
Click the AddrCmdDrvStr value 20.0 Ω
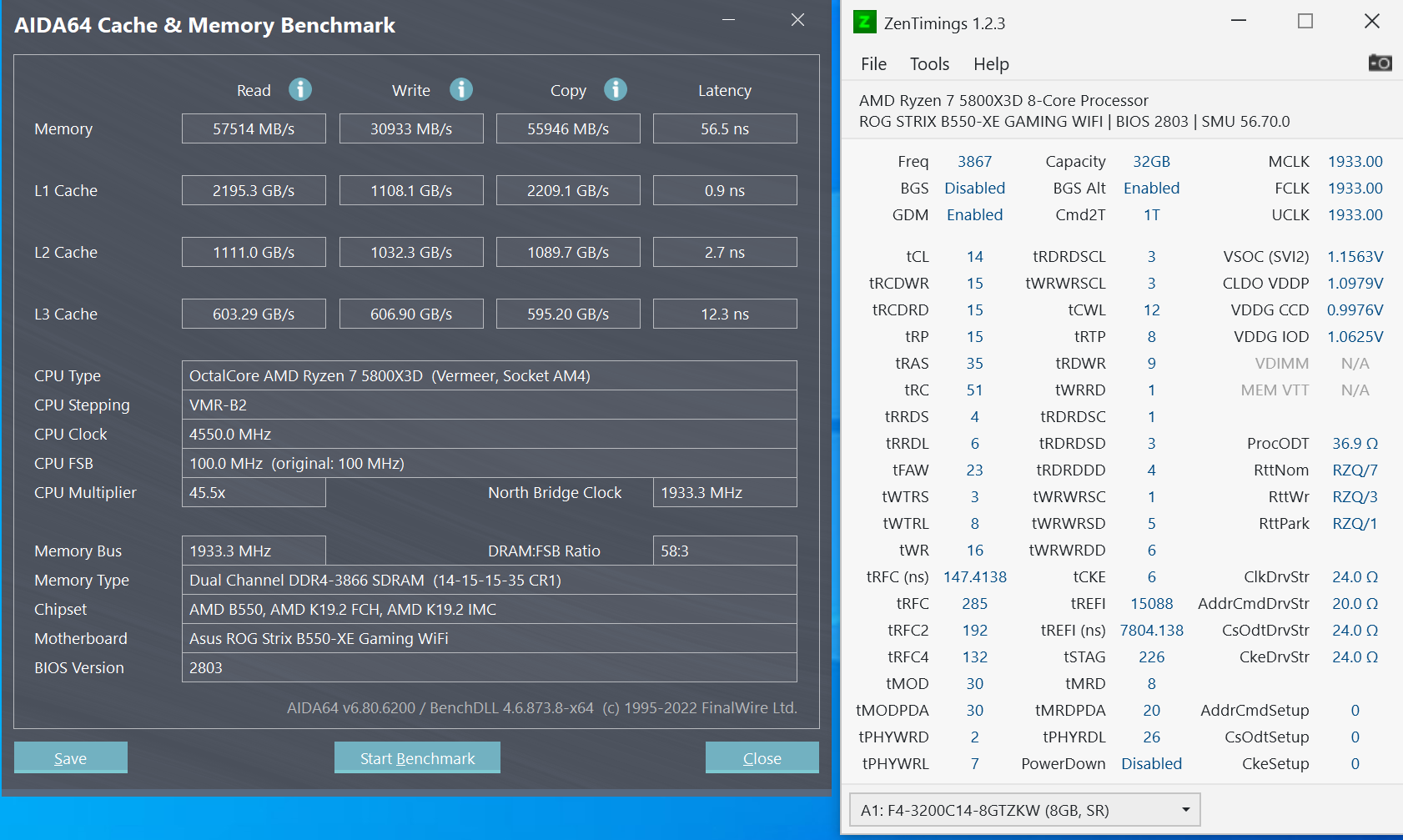1355,603
